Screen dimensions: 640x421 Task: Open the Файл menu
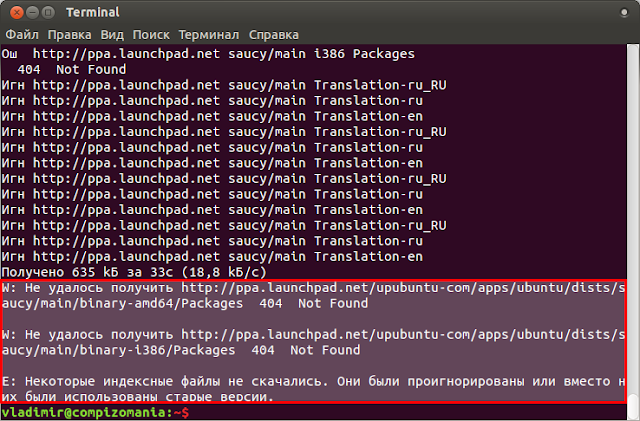pos(22,35)
